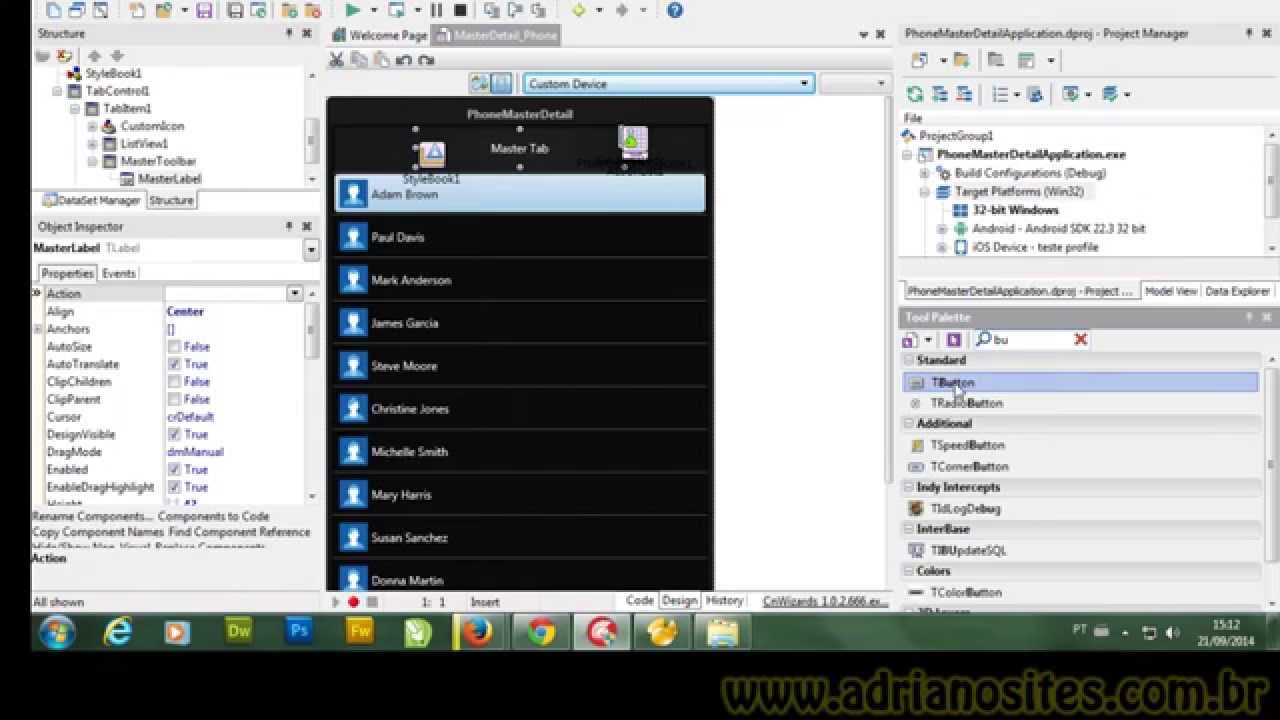
Task: Click the Windows Start orb
Action: (x=59, y=632)
